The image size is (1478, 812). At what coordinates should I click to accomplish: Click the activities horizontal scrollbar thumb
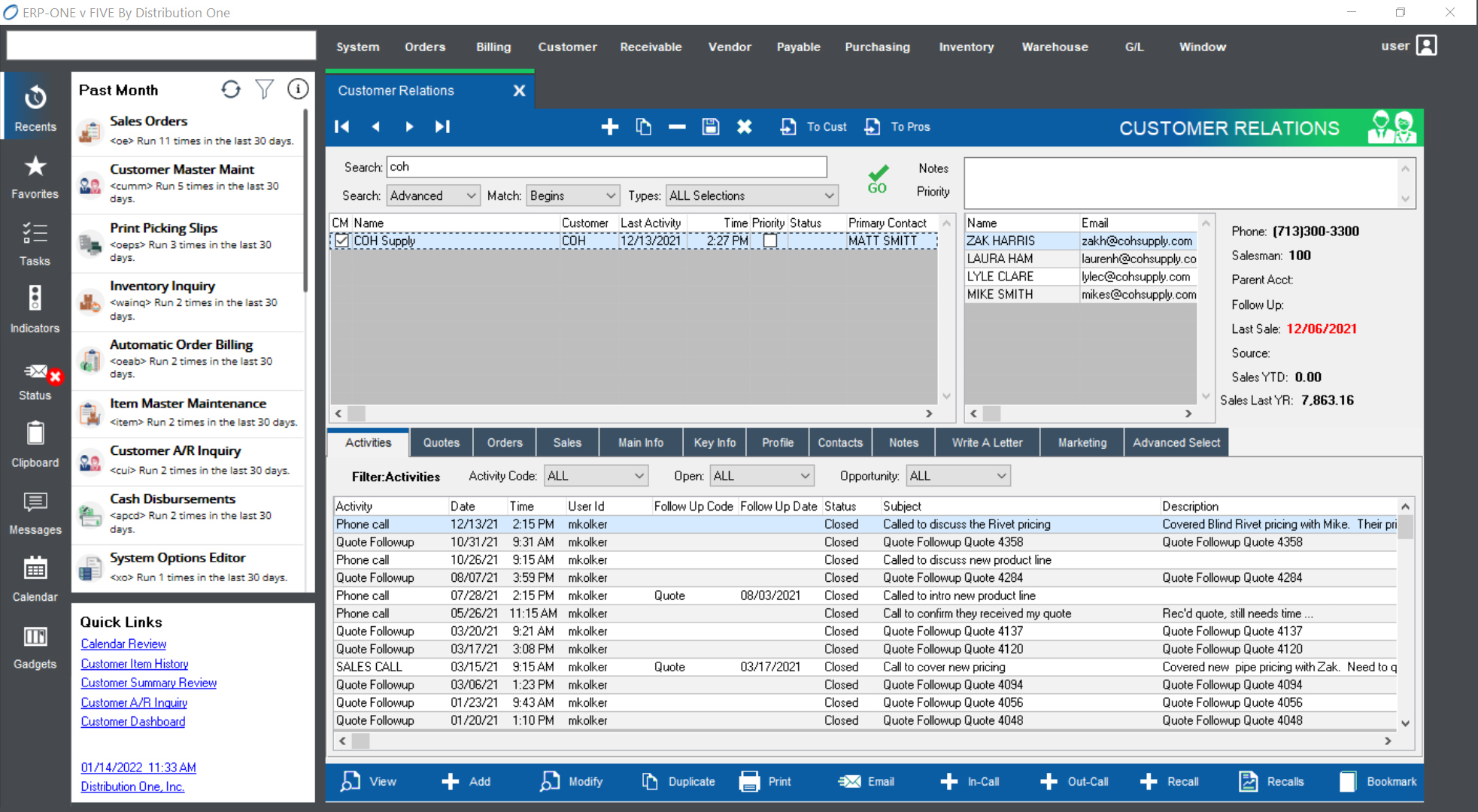tap(362, 741)
